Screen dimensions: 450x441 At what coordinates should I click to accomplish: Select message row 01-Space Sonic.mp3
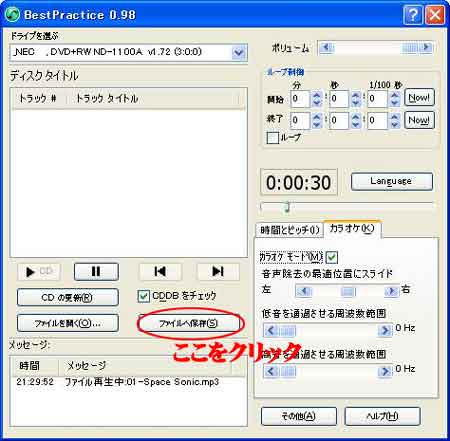tap(128, 382)
